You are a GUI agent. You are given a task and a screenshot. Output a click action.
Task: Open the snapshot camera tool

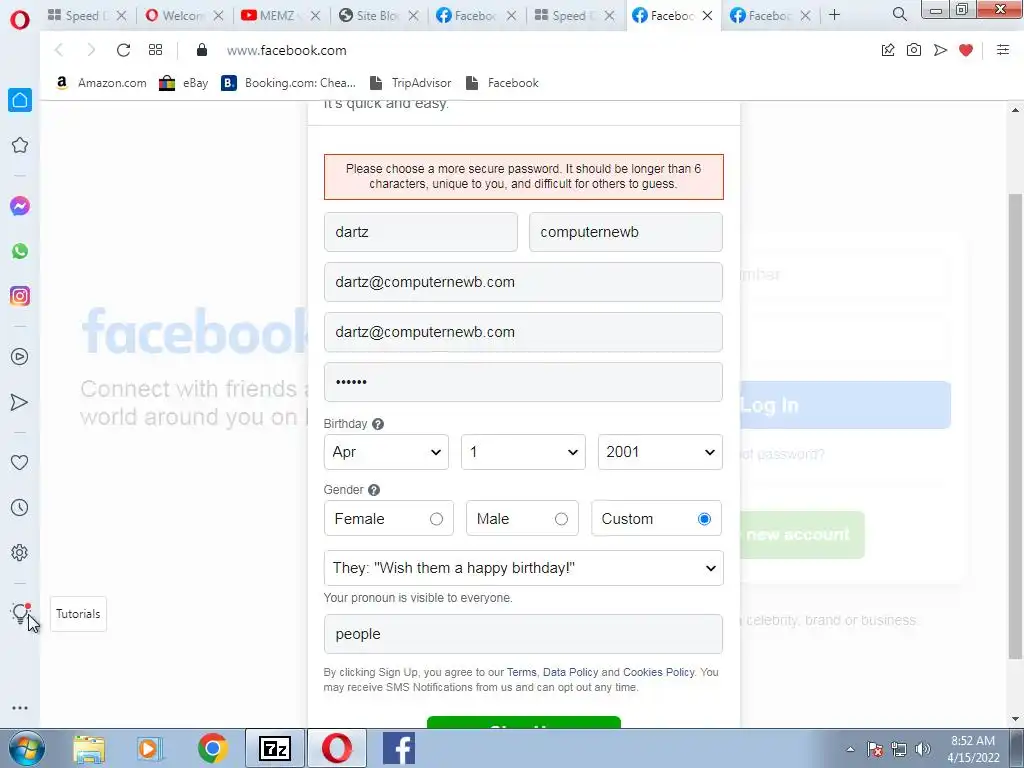[x=914, y=50]
